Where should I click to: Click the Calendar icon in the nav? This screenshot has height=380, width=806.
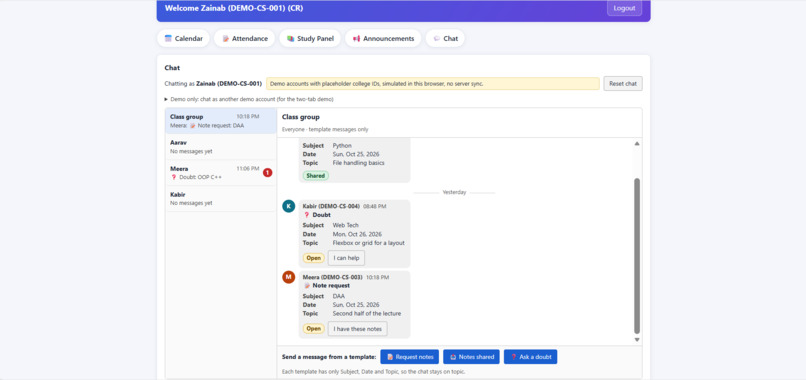pos(168,39)
